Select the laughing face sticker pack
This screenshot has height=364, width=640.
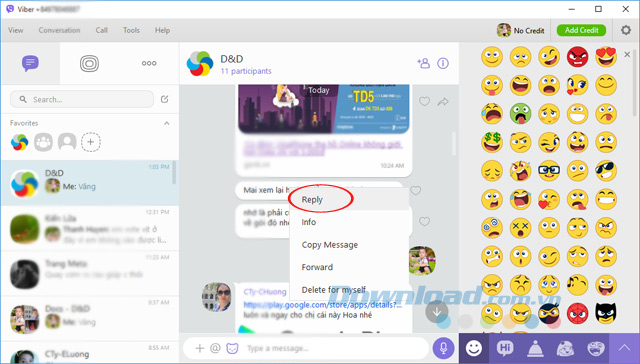[596, 348]
